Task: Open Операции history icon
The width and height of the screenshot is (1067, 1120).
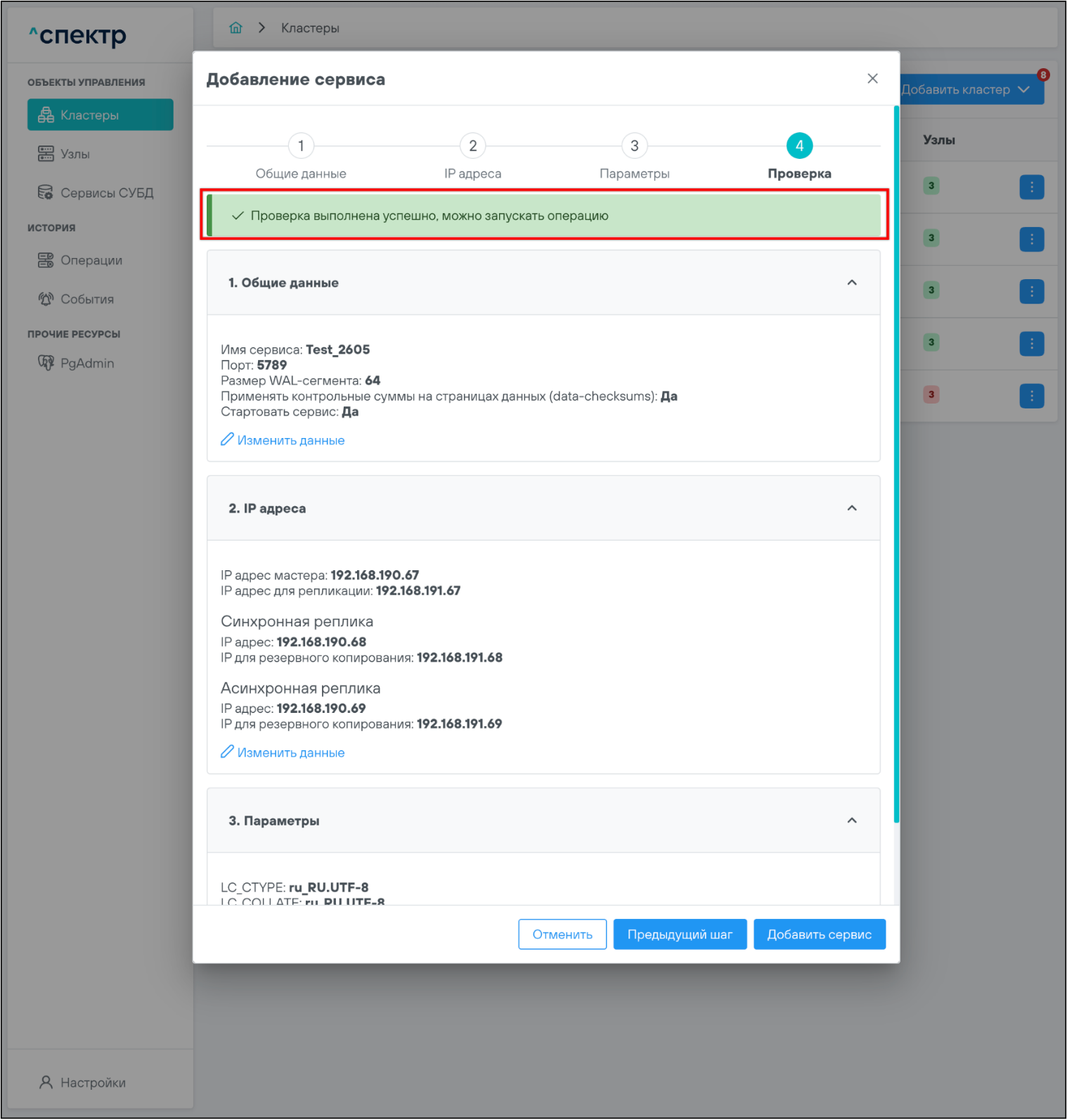Action: pos(46,261)
